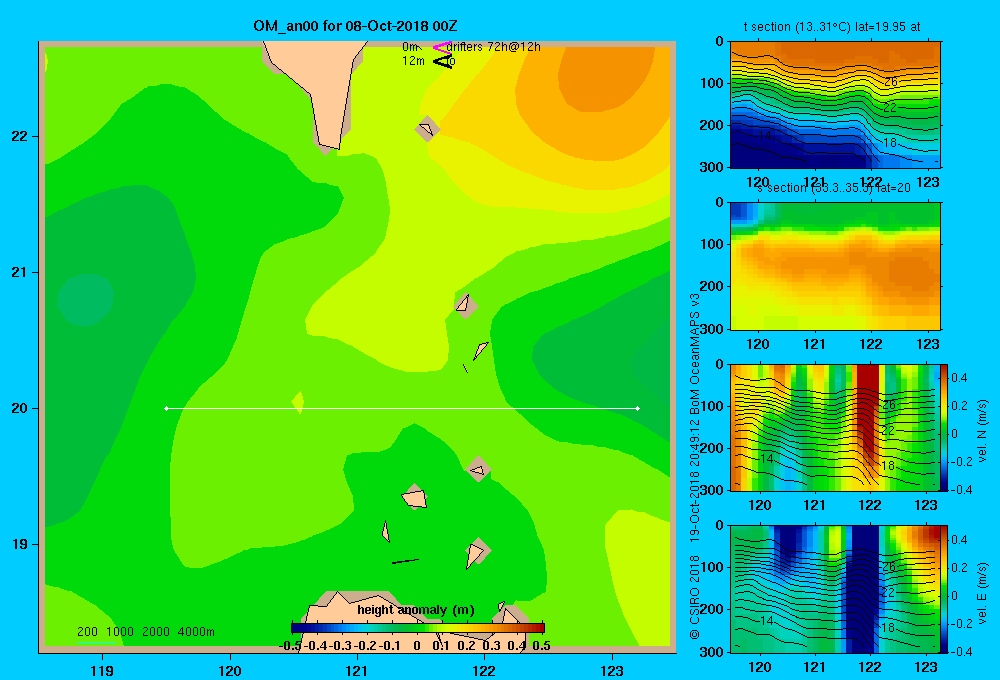
Task: Click longitude label '119' on main map axis
Action: [102, 670]
